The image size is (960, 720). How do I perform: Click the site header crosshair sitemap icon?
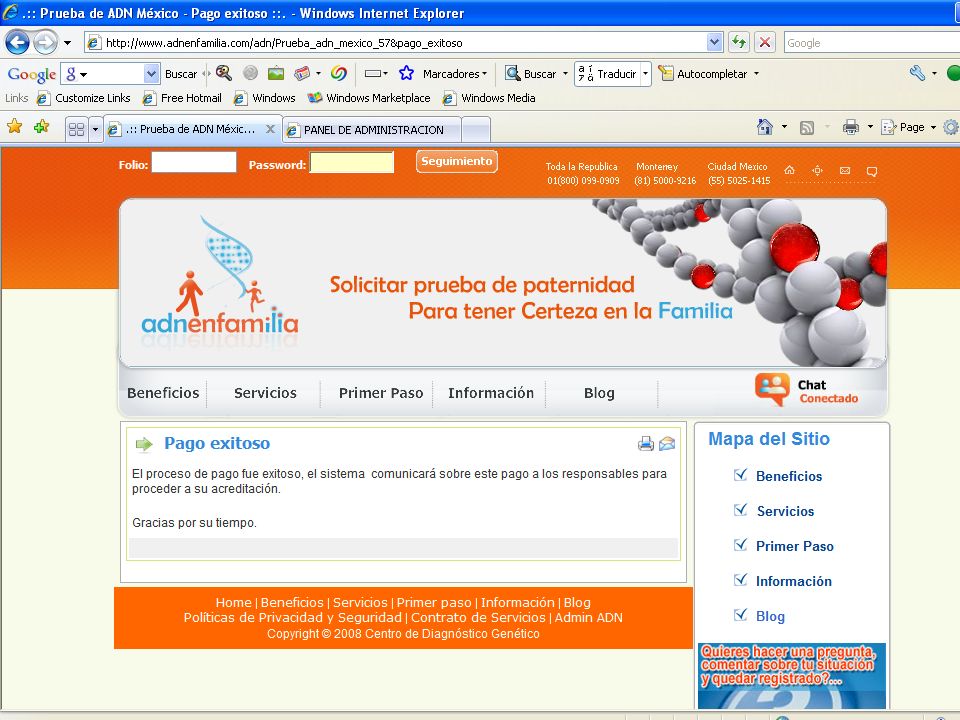[x=817, y=170]
